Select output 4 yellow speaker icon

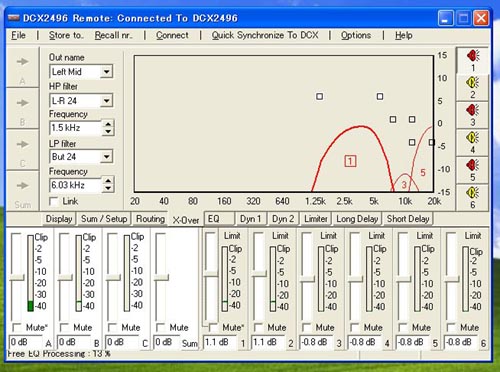pyautogui.click(x=473, y=137)
